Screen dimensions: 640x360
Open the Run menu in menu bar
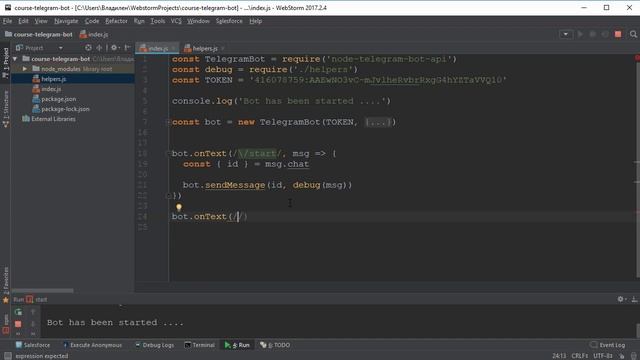[x=139, y=21]
